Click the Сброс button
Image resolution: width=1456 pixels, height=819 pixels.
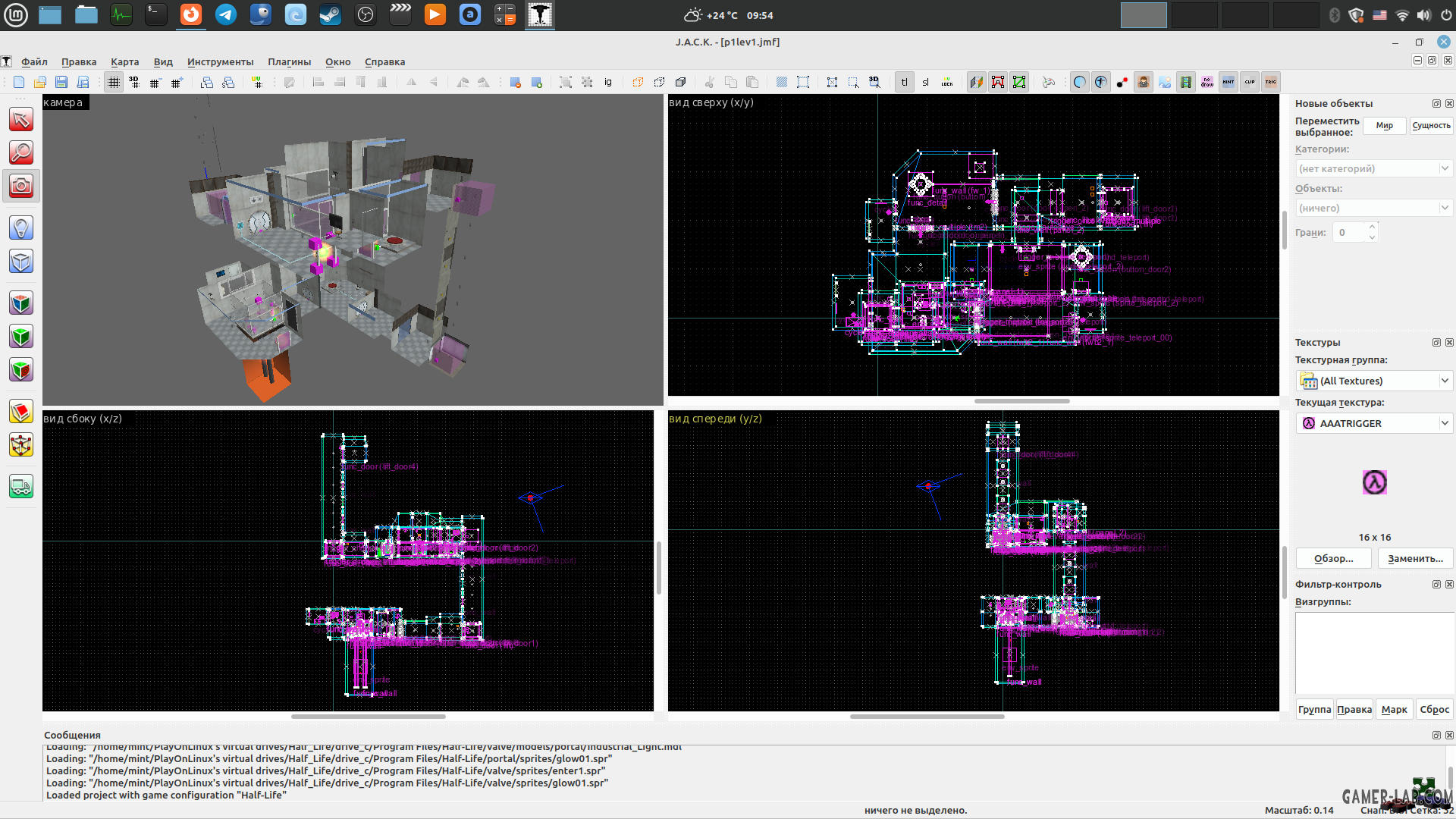coord(1434,710)
